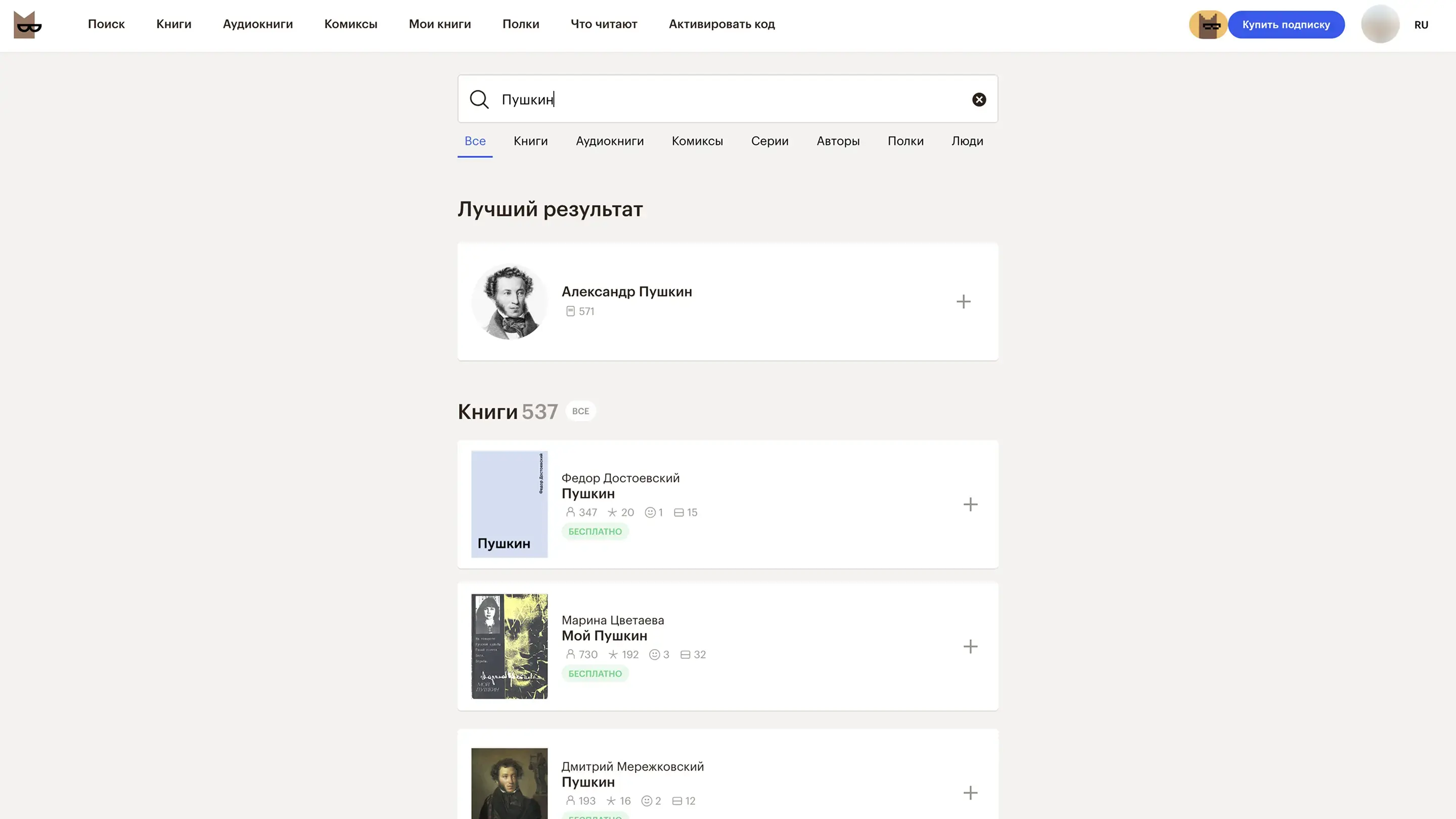
Task: Add Мой Пушкин book via plus icon
Action: (970, 647)
